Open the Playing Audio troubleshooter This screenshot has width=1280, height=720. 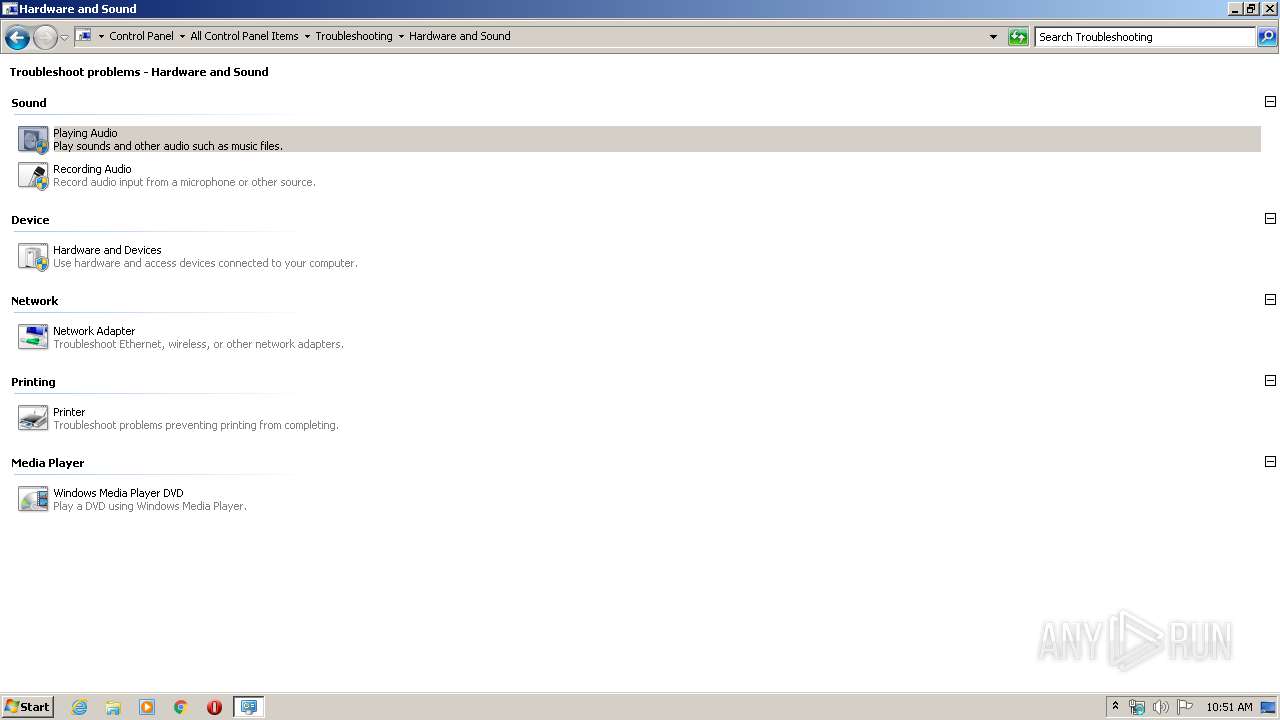click(85, 133)
